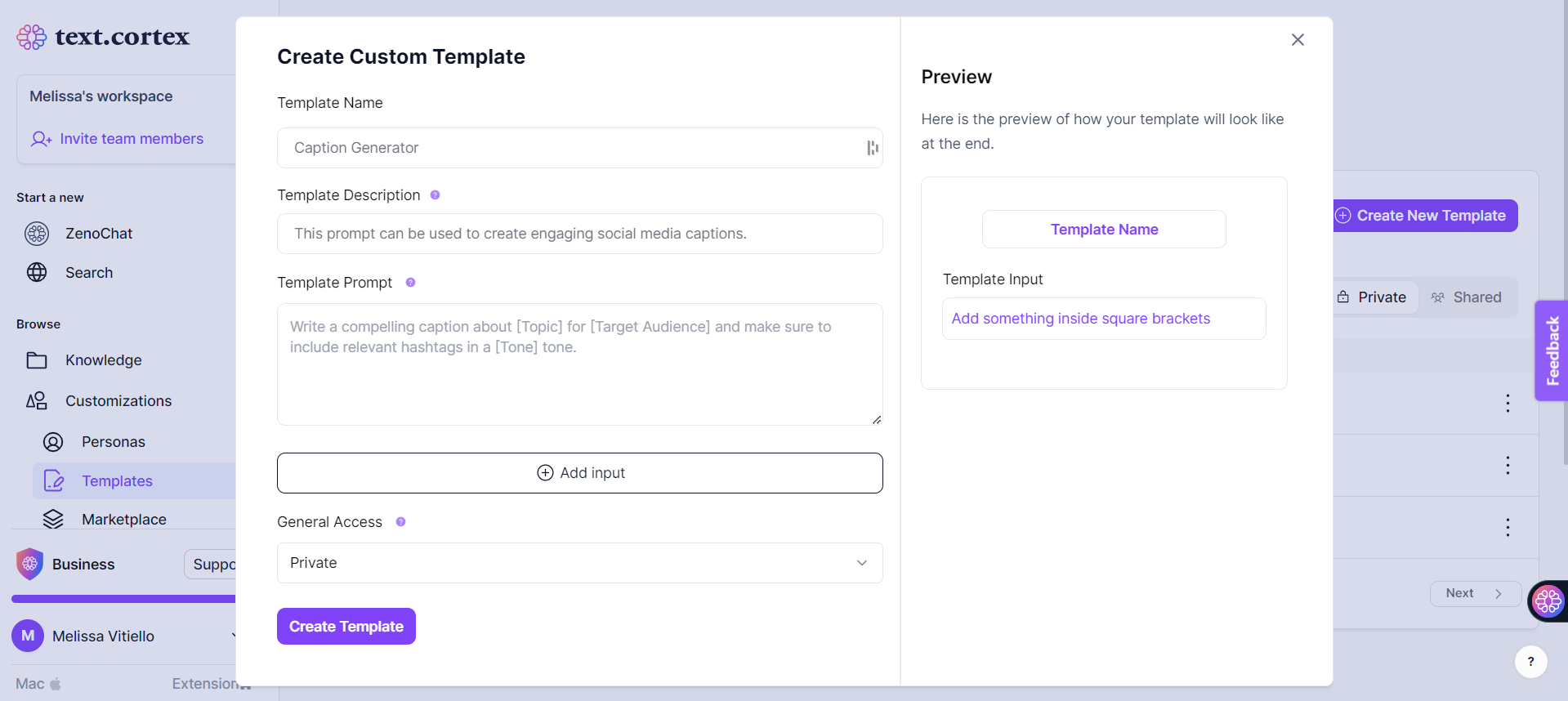1568x701 pixels.
Task: Close the Create Custom Template dialog
Action: 1298,40
